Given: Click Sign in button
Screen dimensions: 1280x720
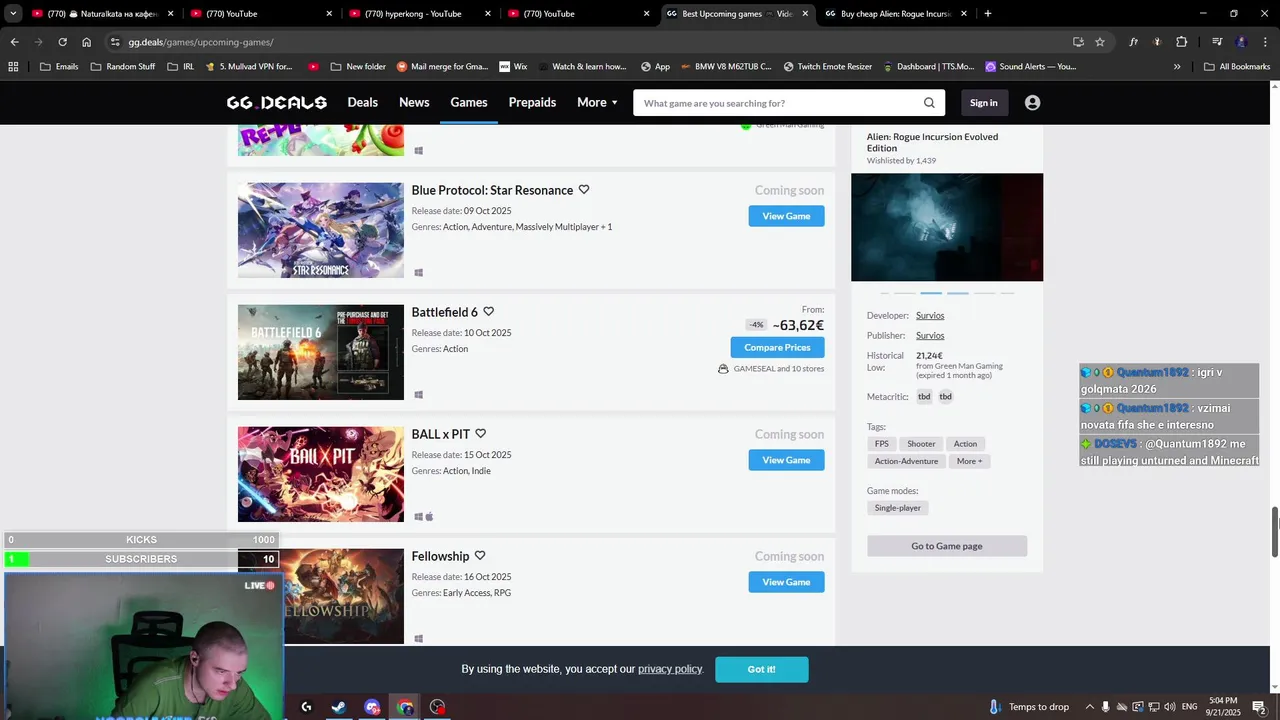Looking at the screenshot, I should point(983,103).
